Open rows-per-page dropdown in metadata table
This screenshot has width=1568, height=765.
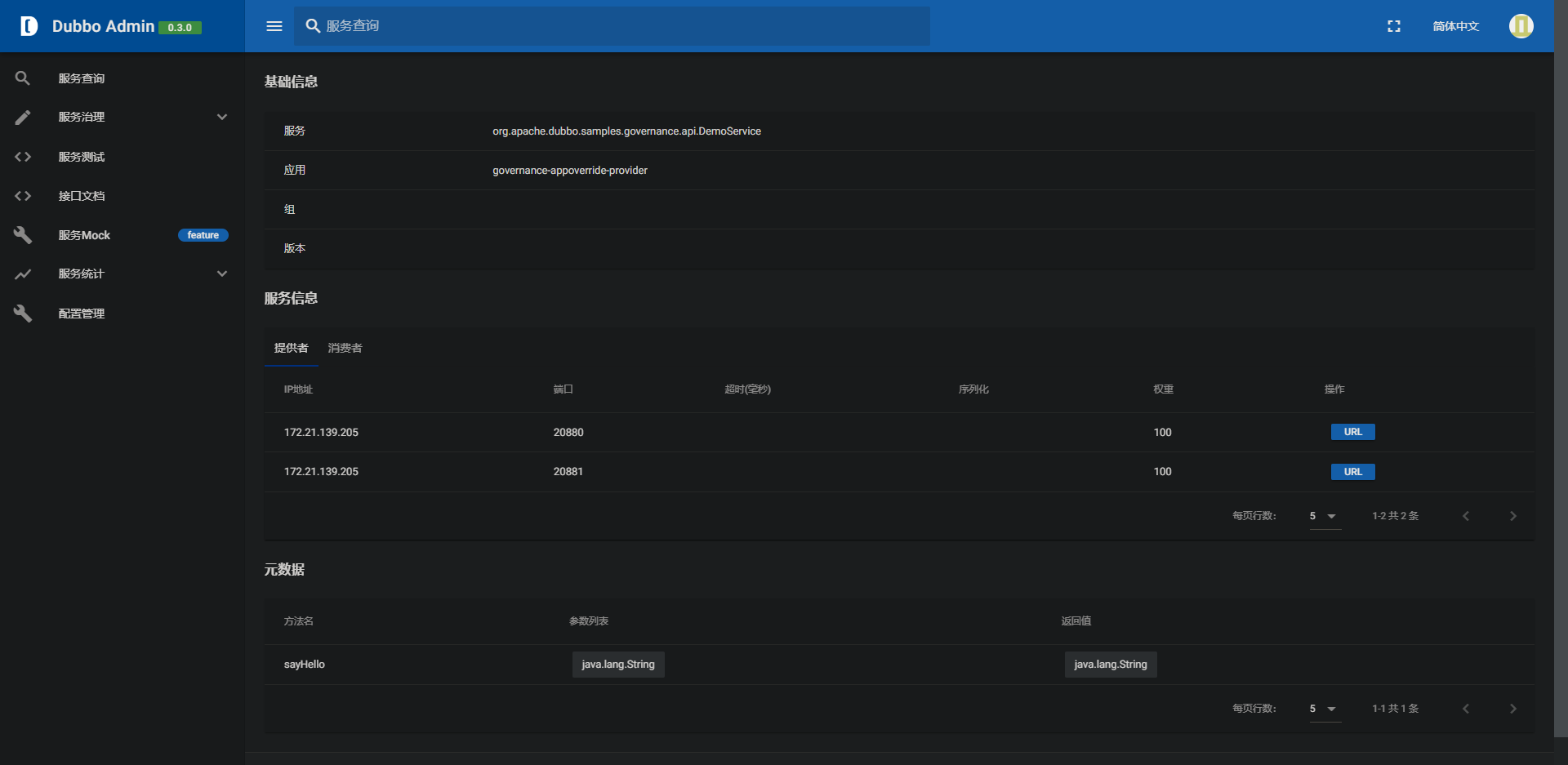point(1324,709)
